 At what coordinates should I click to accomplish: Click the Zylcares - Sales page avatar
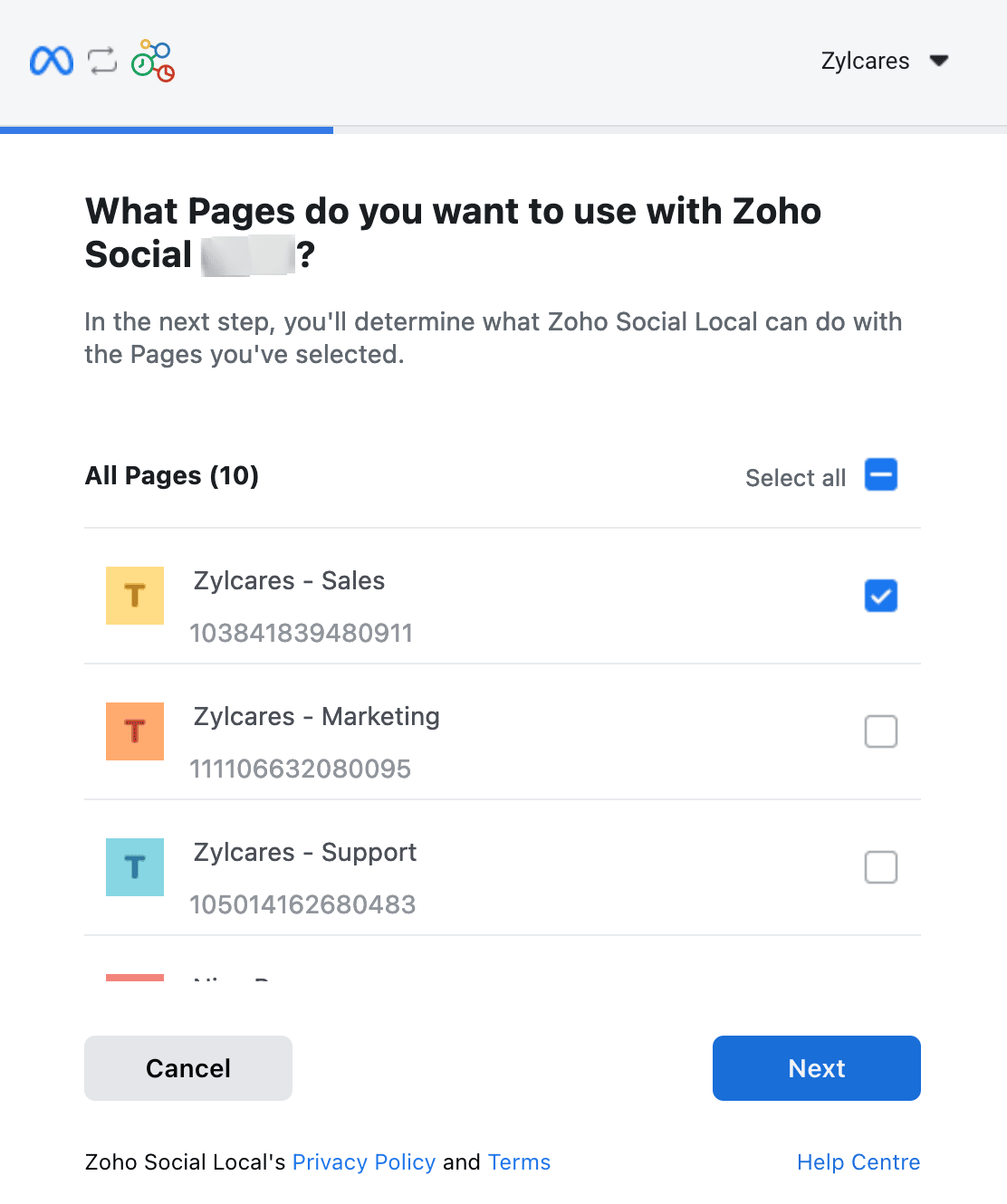[135, 596]
